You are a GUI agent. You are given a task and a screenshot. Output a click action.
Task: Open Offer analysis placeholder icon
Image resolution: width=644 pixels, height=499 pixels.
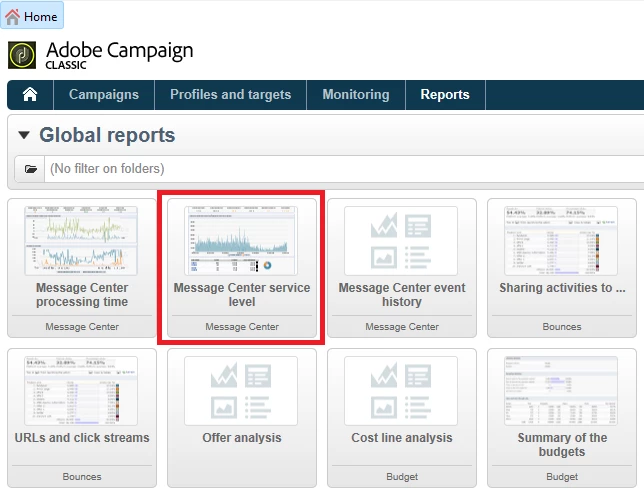[x=241, y=391]
